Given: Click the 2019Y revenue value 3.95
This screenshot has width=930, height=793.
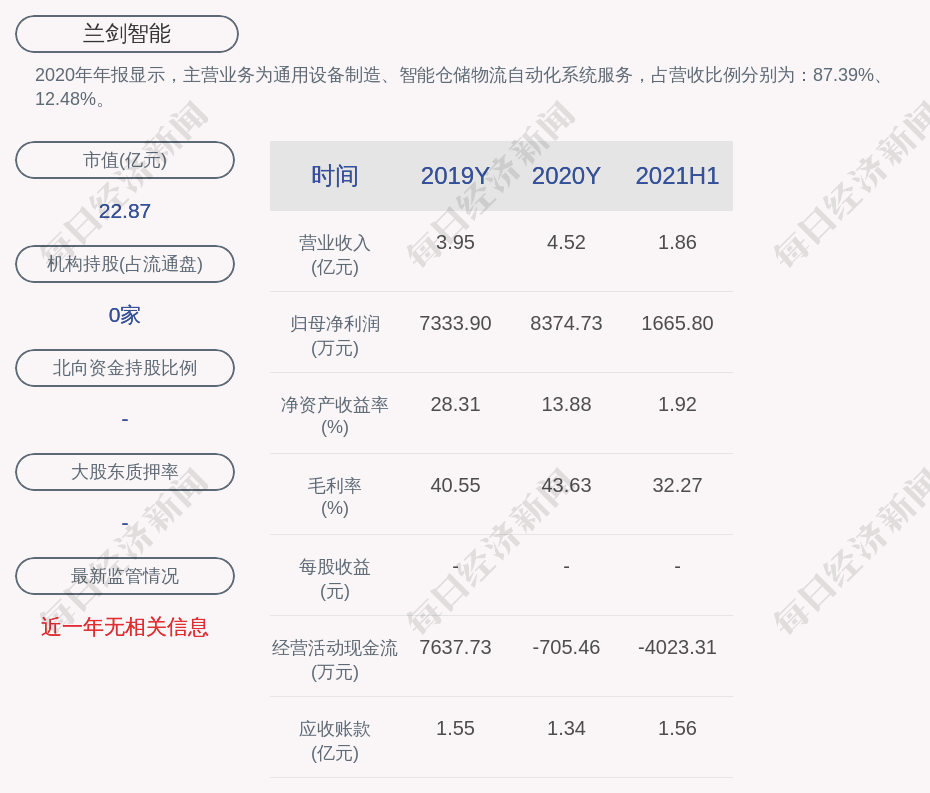Looking at the screenshot, I should click(x=455, y=243).
